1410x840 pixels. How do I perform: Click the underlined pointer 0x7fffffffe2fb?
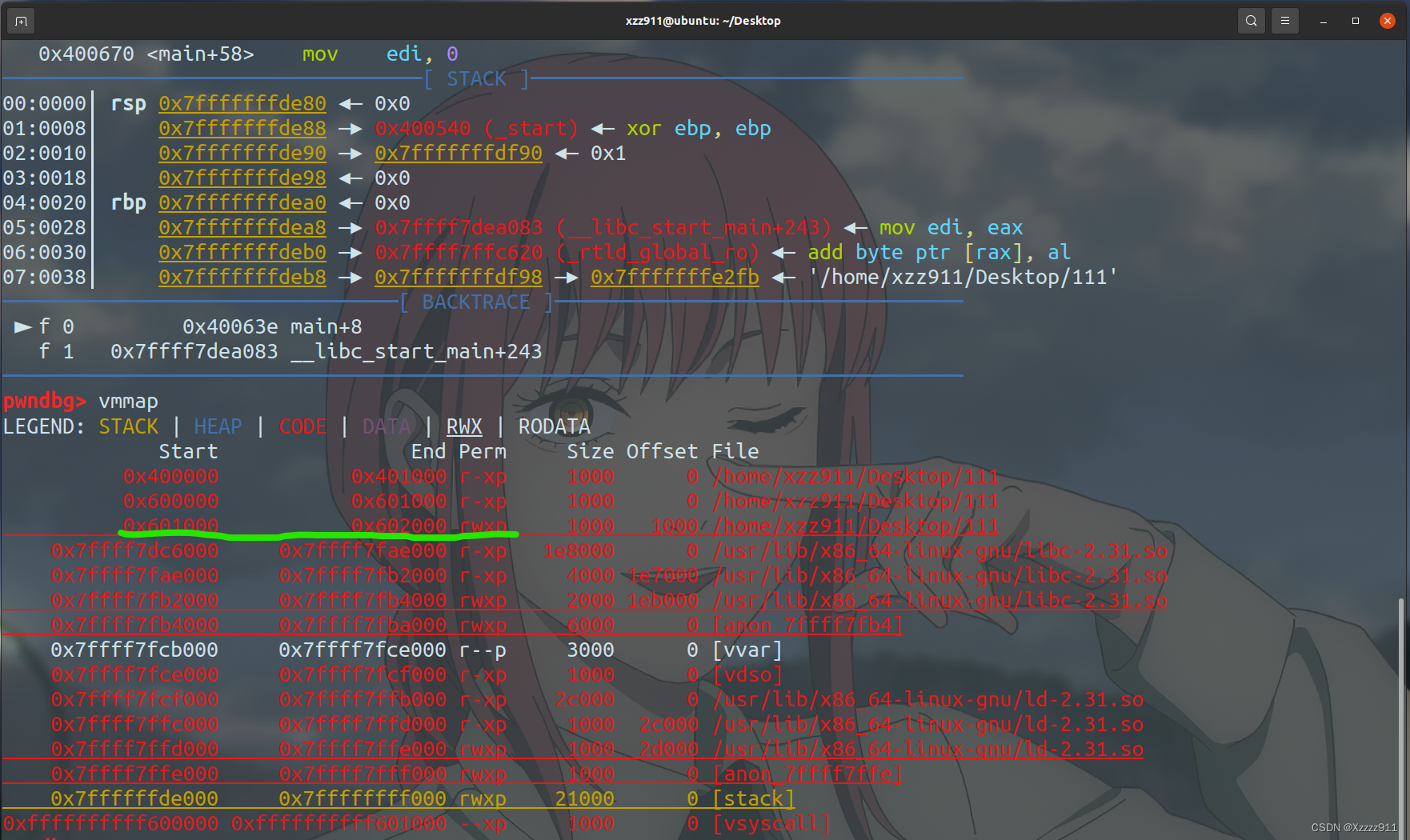pos(674,278)
